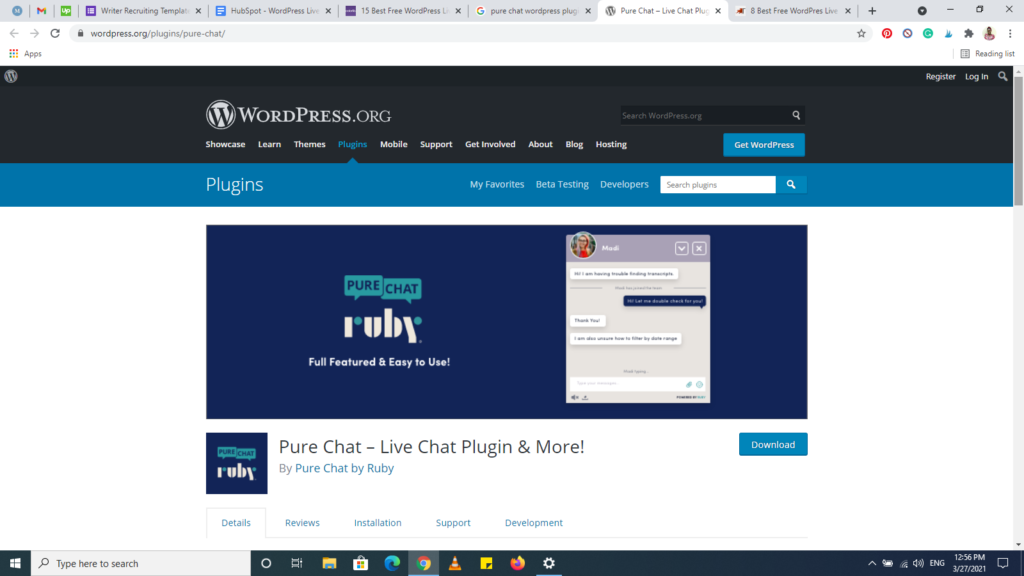Open My Favorites plugins link

[x=497, y=184]
